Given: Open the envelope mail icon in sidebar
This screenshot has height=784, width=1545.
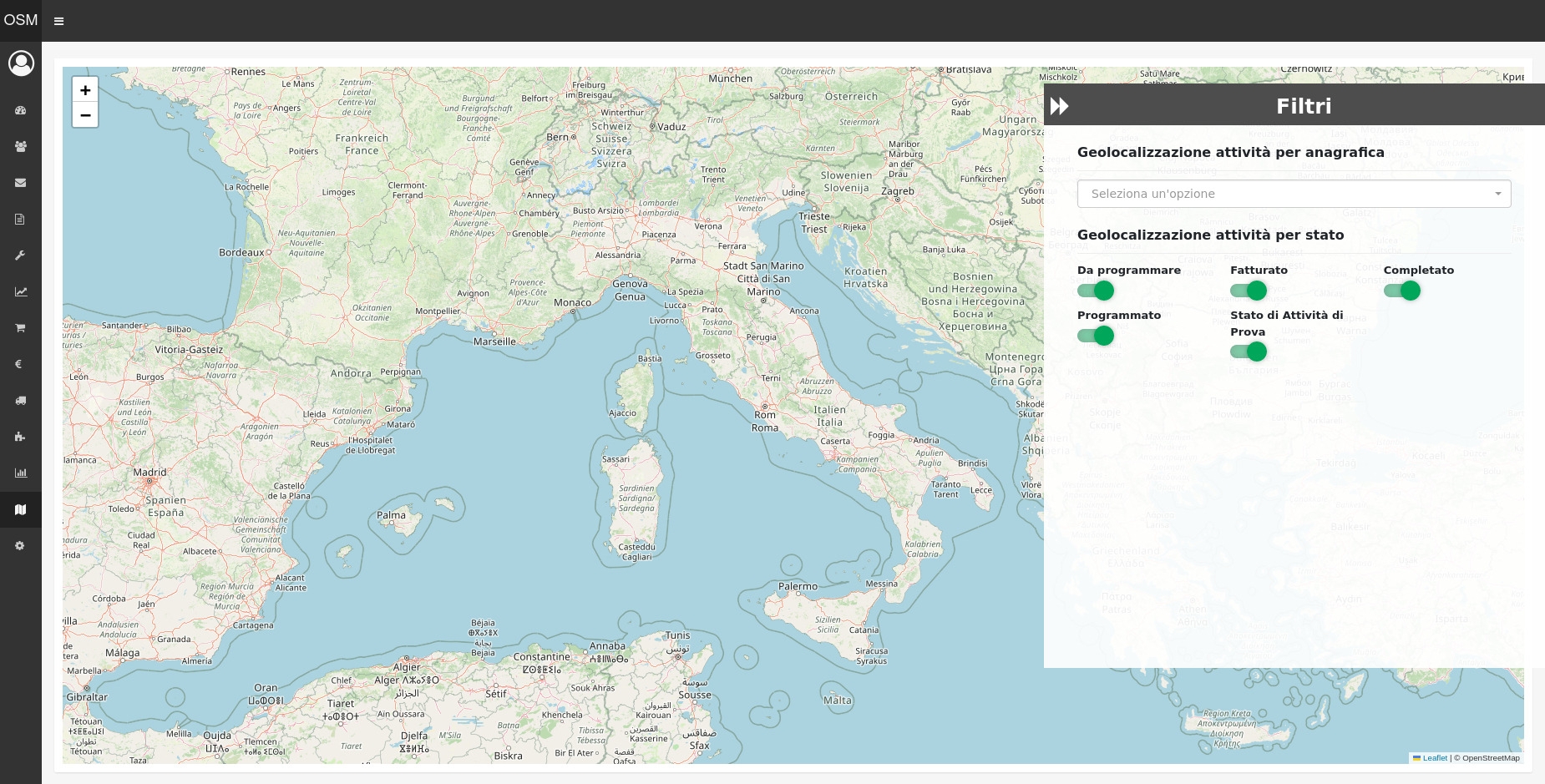Looking at the screenshot, I should point(21,183).
